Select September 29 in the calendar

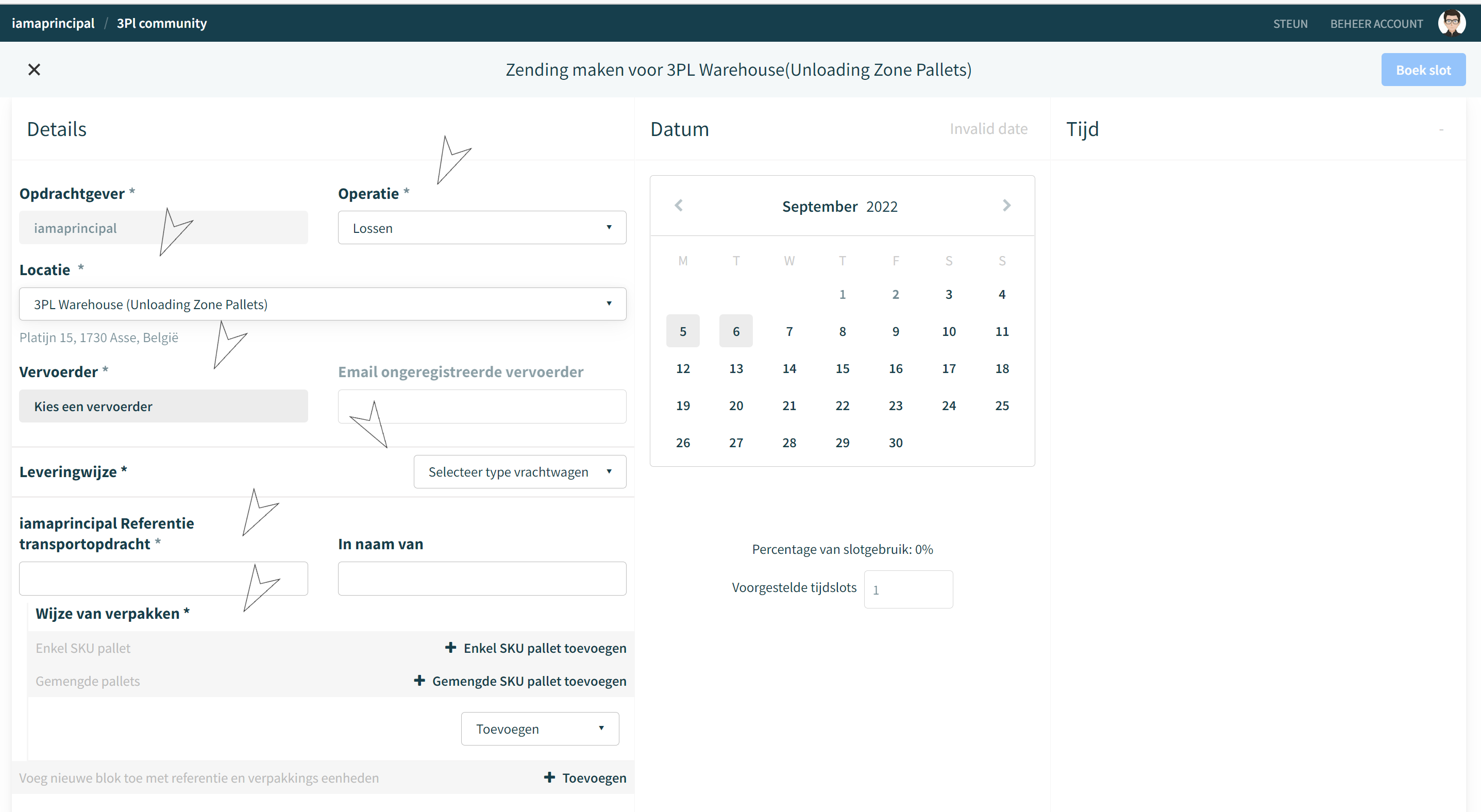click(x=842, y=443)
